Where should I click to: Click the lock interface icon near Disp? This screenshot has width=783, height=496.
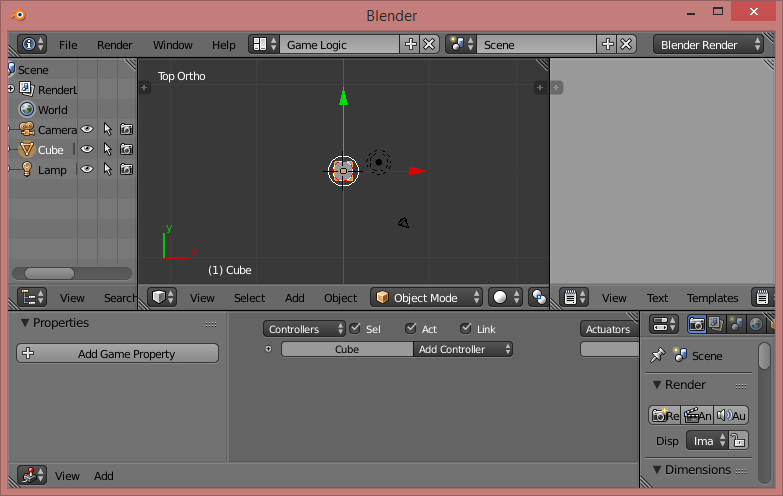click(x=739, y=441)
